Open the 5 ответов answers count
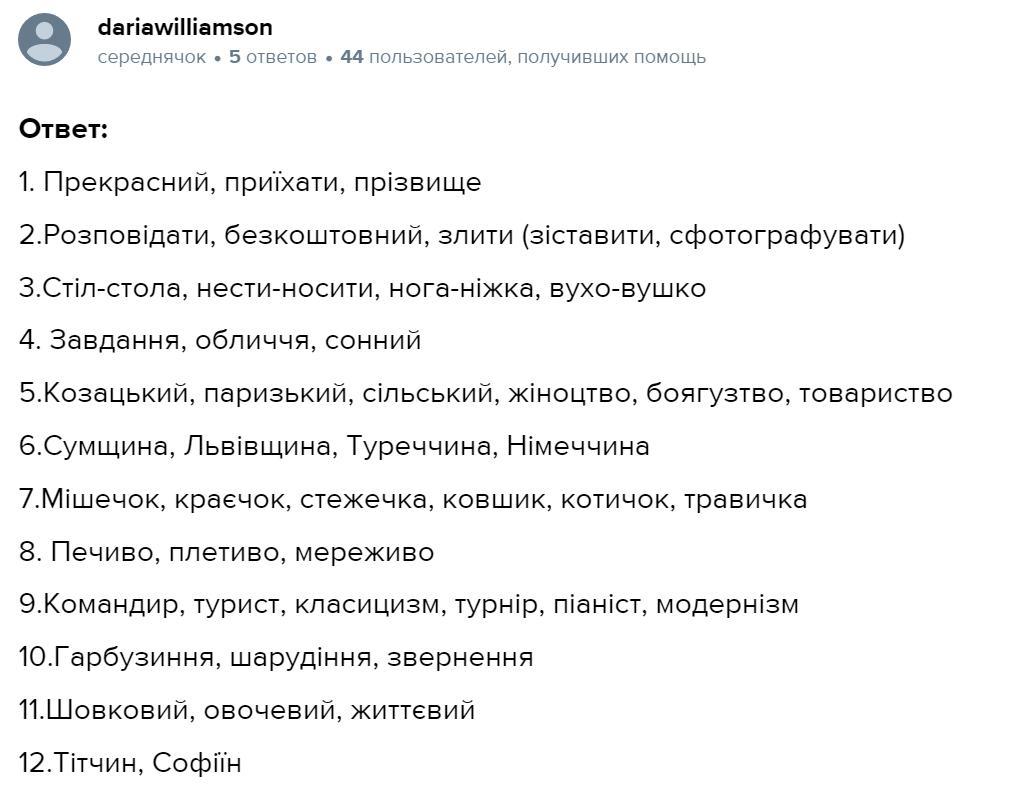The width and height of the screenshot is (1026, 792). pos(273,57)
